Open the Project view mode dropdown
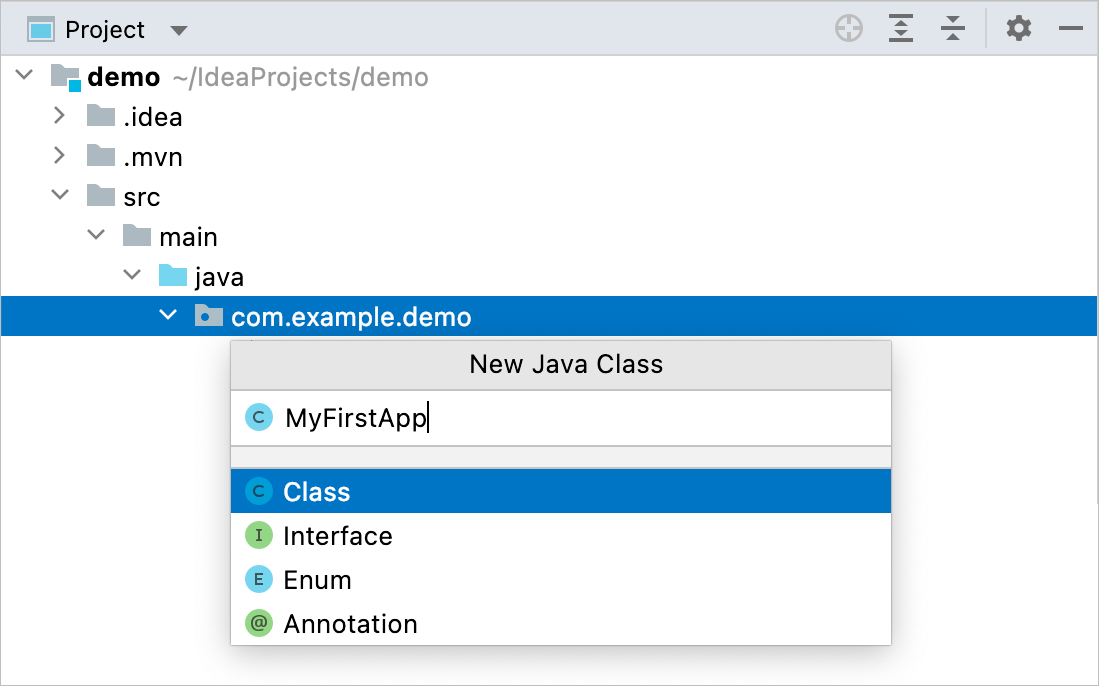1099x686 pixels. 178,29
